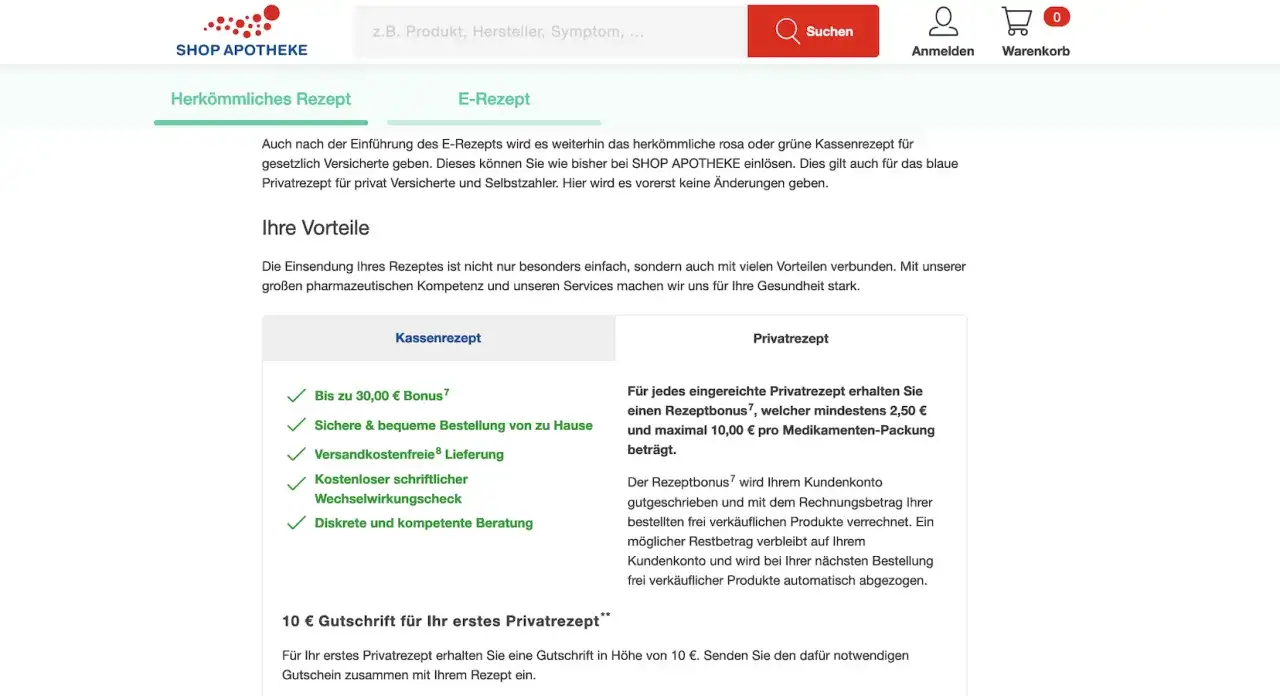Click the red cart count badge showing 0
Screen dimensions: 1280x696
[1058, 15]
